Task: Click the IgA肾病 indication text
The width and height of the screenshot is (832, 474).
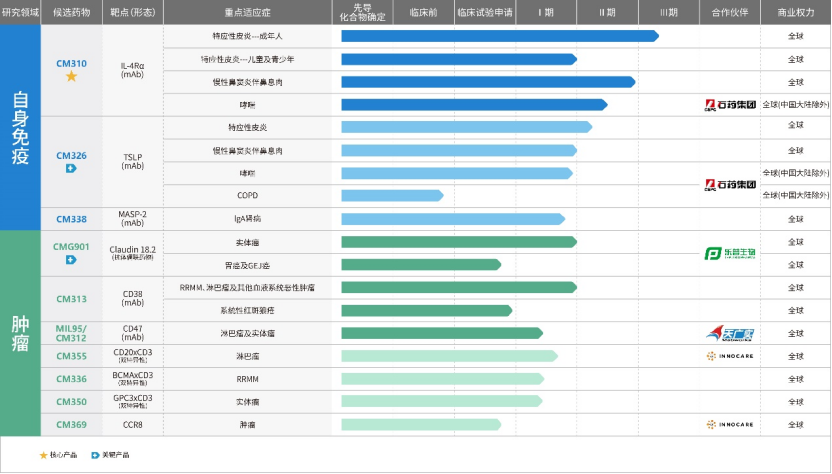Action: (x=248, y=219)
